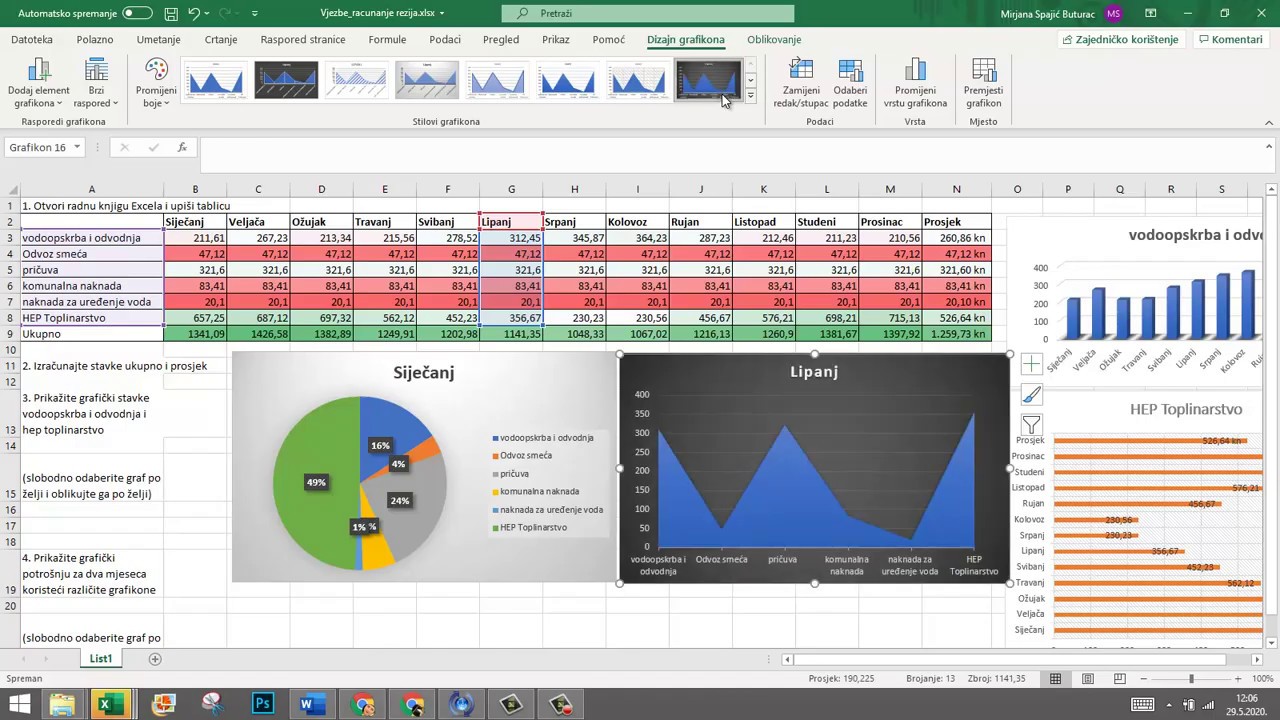Open Photoshop from the taskbar
Viewport: 1280px width, 720px height.
click(x=262, y=704)
